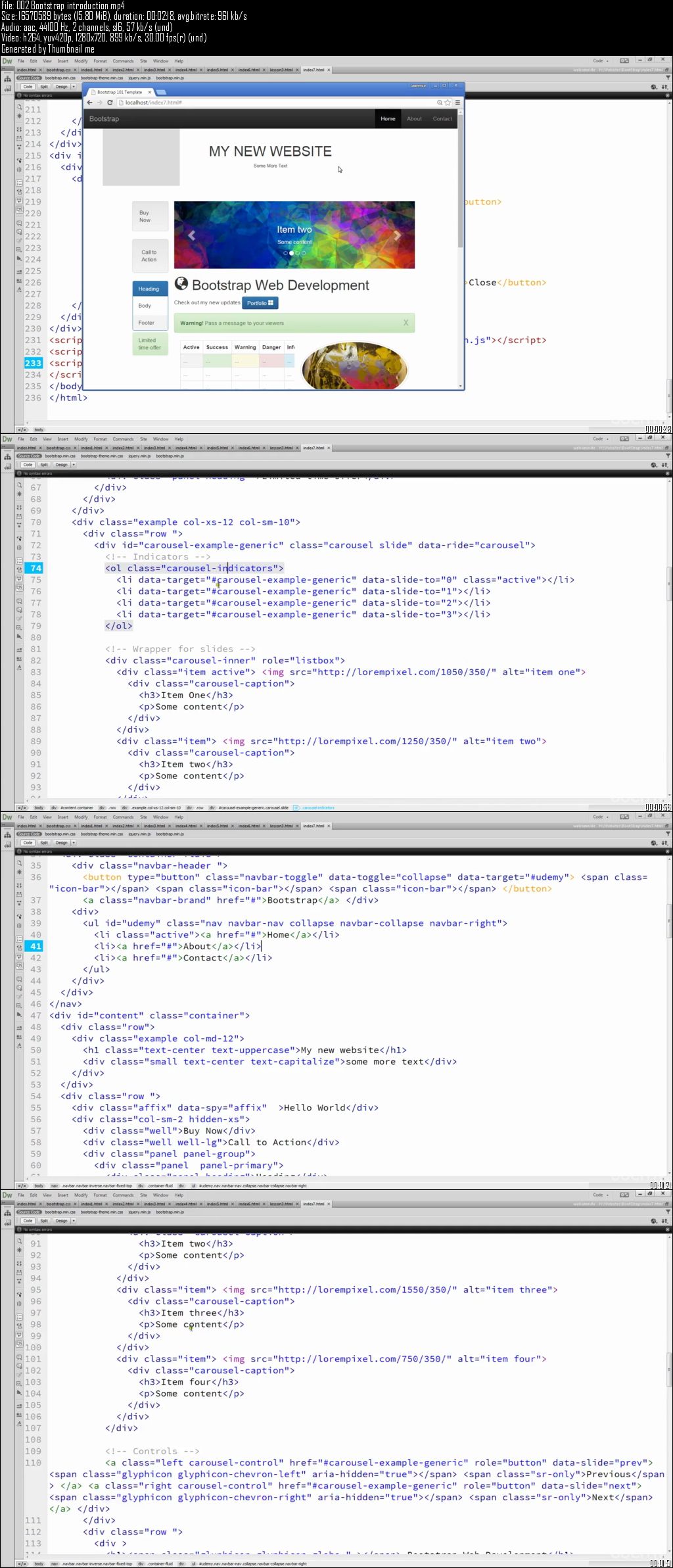Click the filter funnel icon in the line 74 frame
This screenshot has width=673, height=1568.
(x=668, y=455)
